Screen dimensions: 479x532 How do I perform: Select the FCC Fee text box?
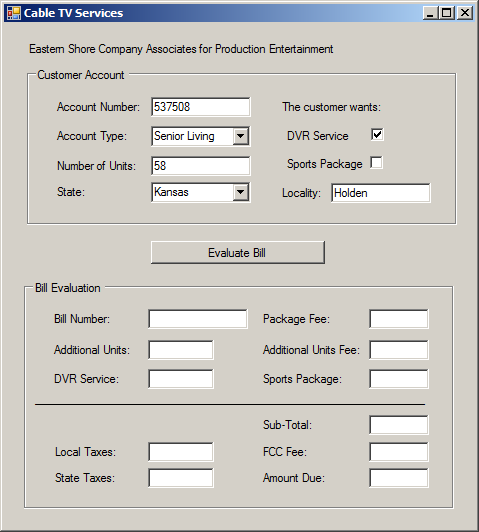pos(399,452)
